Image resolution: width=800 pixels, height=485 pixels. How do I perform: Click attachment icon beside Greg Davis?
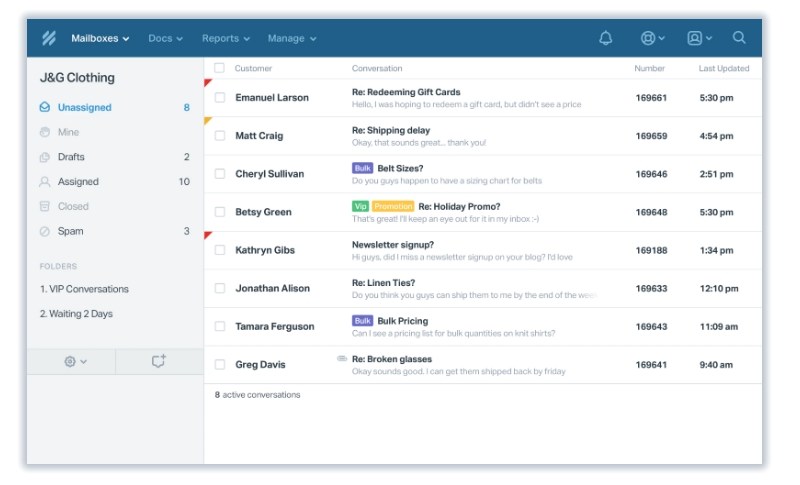coord(342,359)
